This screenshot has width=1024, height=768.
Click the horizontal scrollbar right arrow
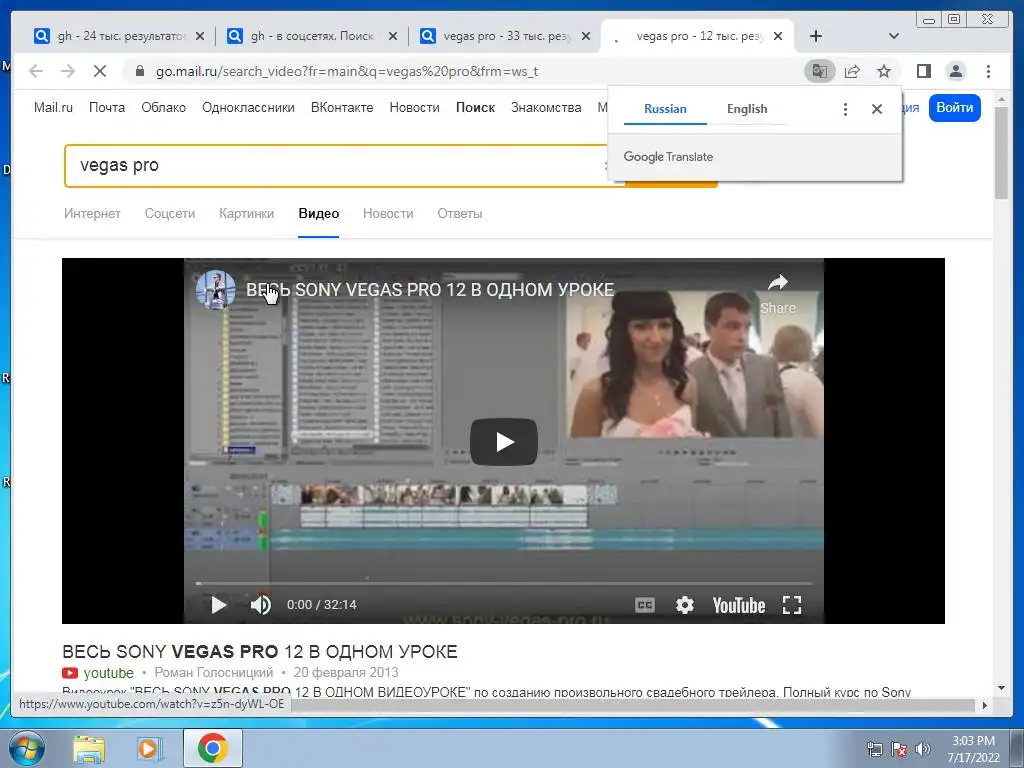[984, 705]
